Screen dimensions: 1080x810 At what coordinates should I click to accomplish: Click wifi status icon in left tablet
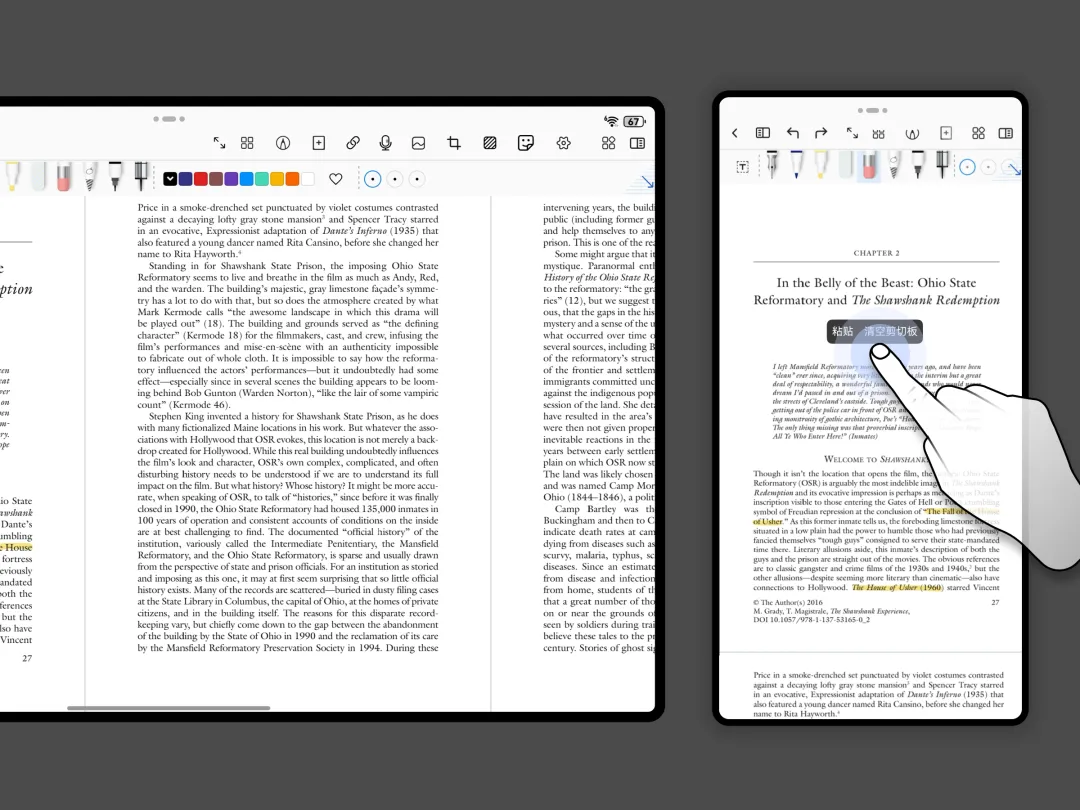(x=611, y=121)
